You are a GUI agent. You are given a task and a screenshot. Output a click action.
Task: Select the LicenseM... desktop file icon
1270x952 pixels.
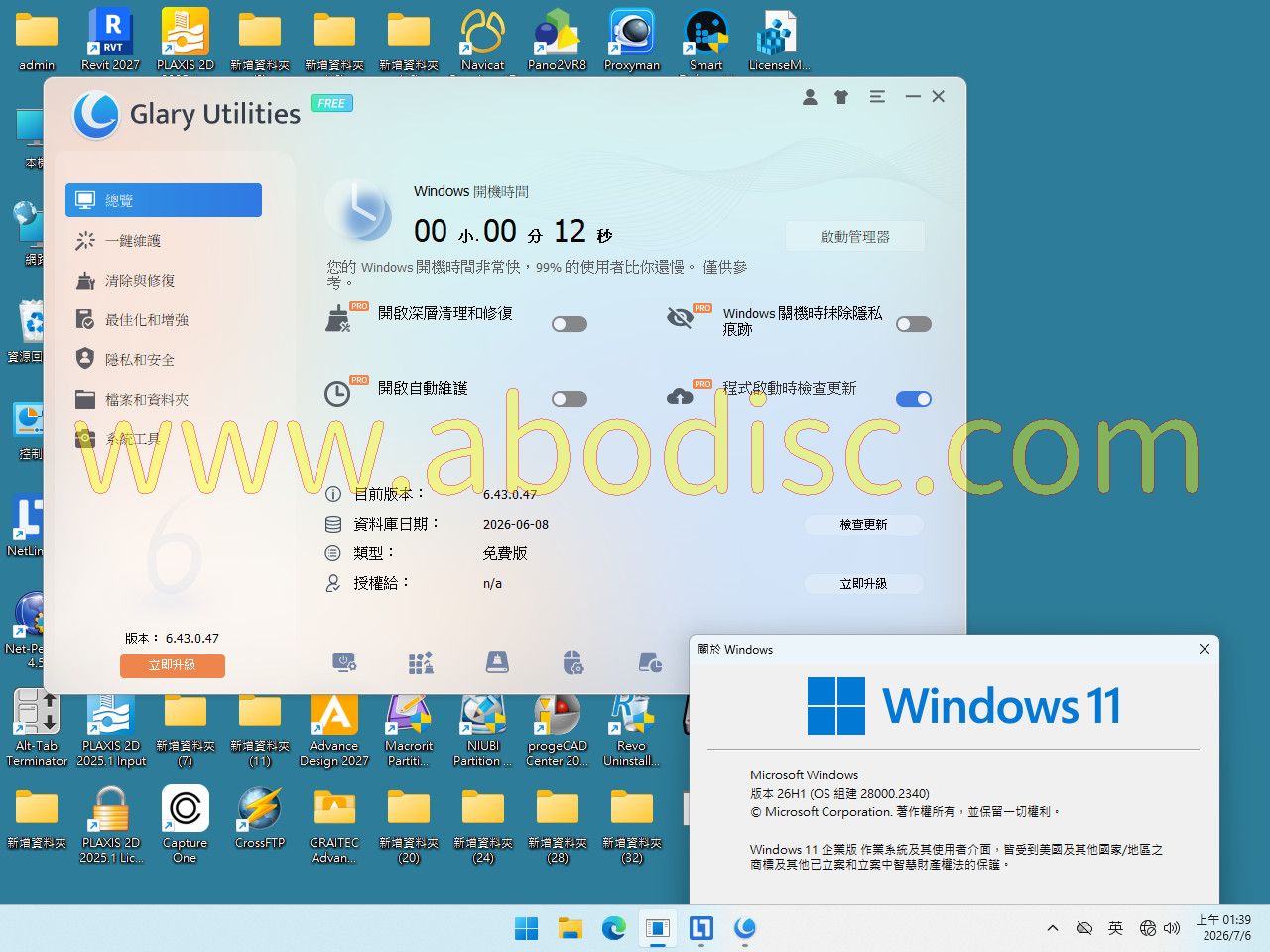[780, 40]
